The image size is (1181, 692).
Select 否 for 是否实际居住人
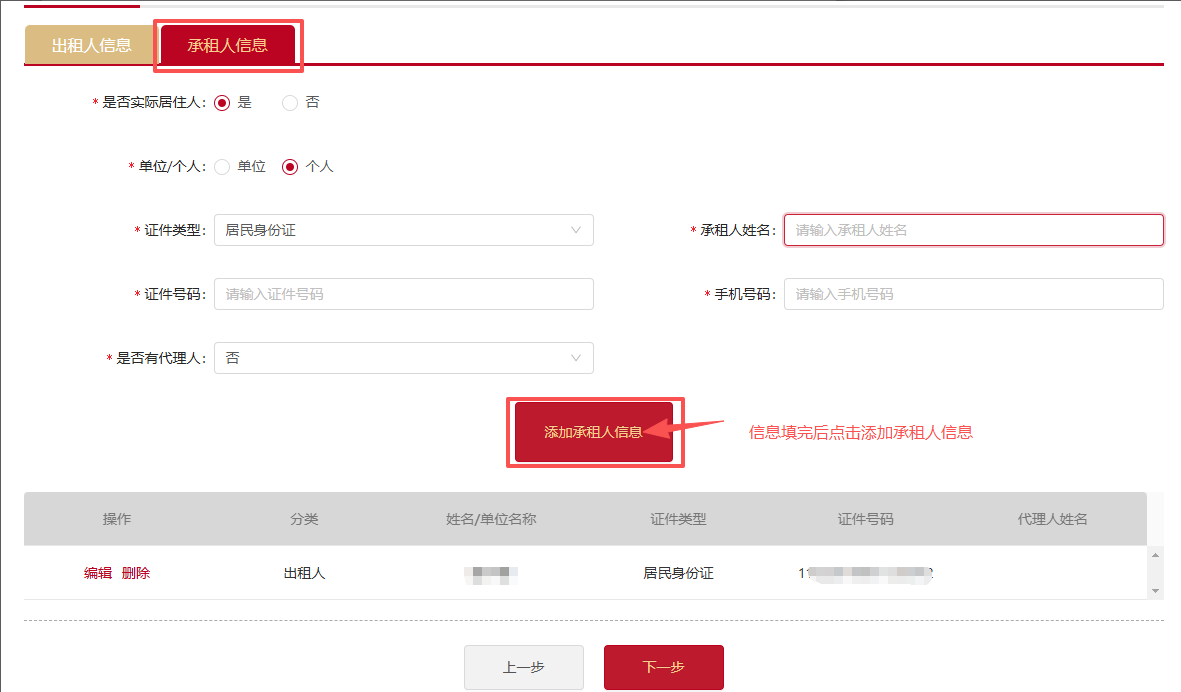click(x=290, y=102)
